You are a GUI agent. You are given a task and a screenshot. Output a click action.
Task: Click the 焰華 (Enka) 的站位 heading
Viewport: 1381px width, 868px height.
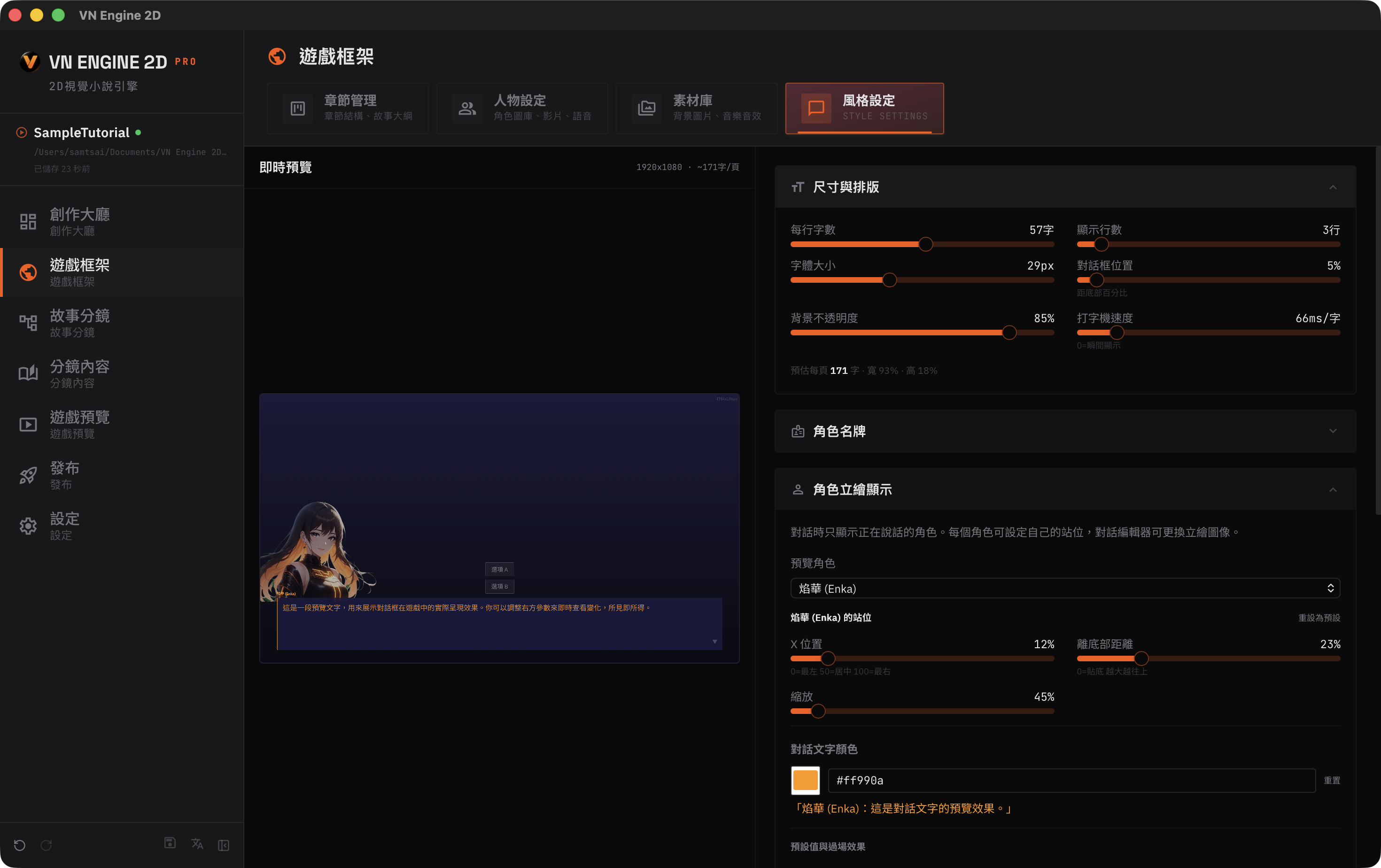[x=830, y=618]
